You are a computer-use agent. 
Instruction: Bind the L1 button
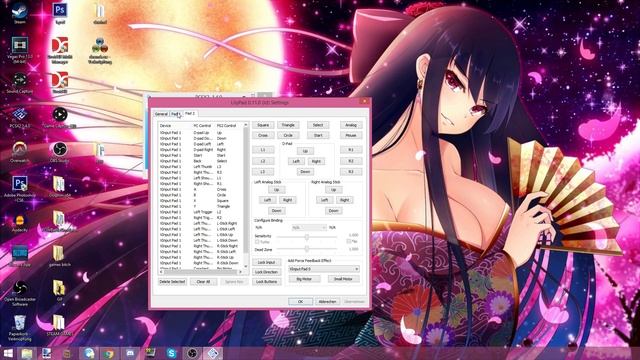[x=263, y=150]
